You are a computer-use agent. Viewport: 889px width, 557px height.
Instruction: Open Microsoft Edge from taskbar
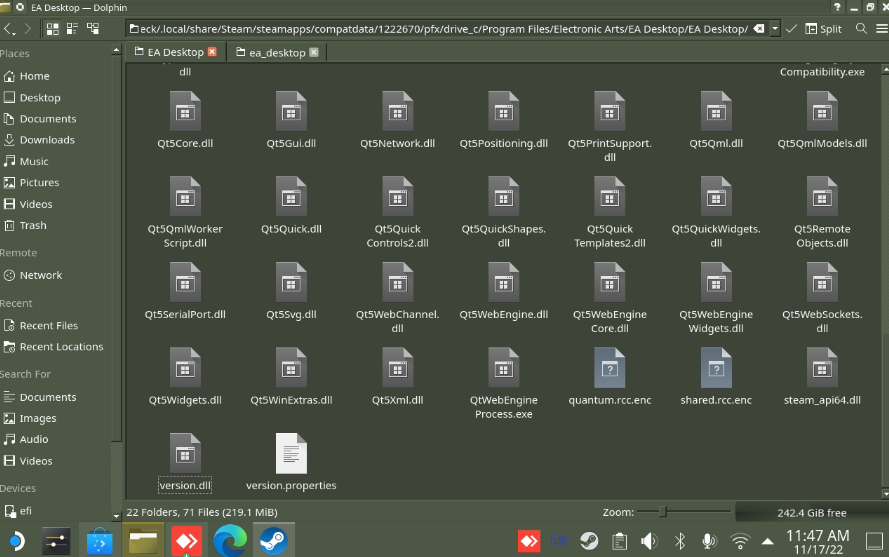(x=230, y=541)
